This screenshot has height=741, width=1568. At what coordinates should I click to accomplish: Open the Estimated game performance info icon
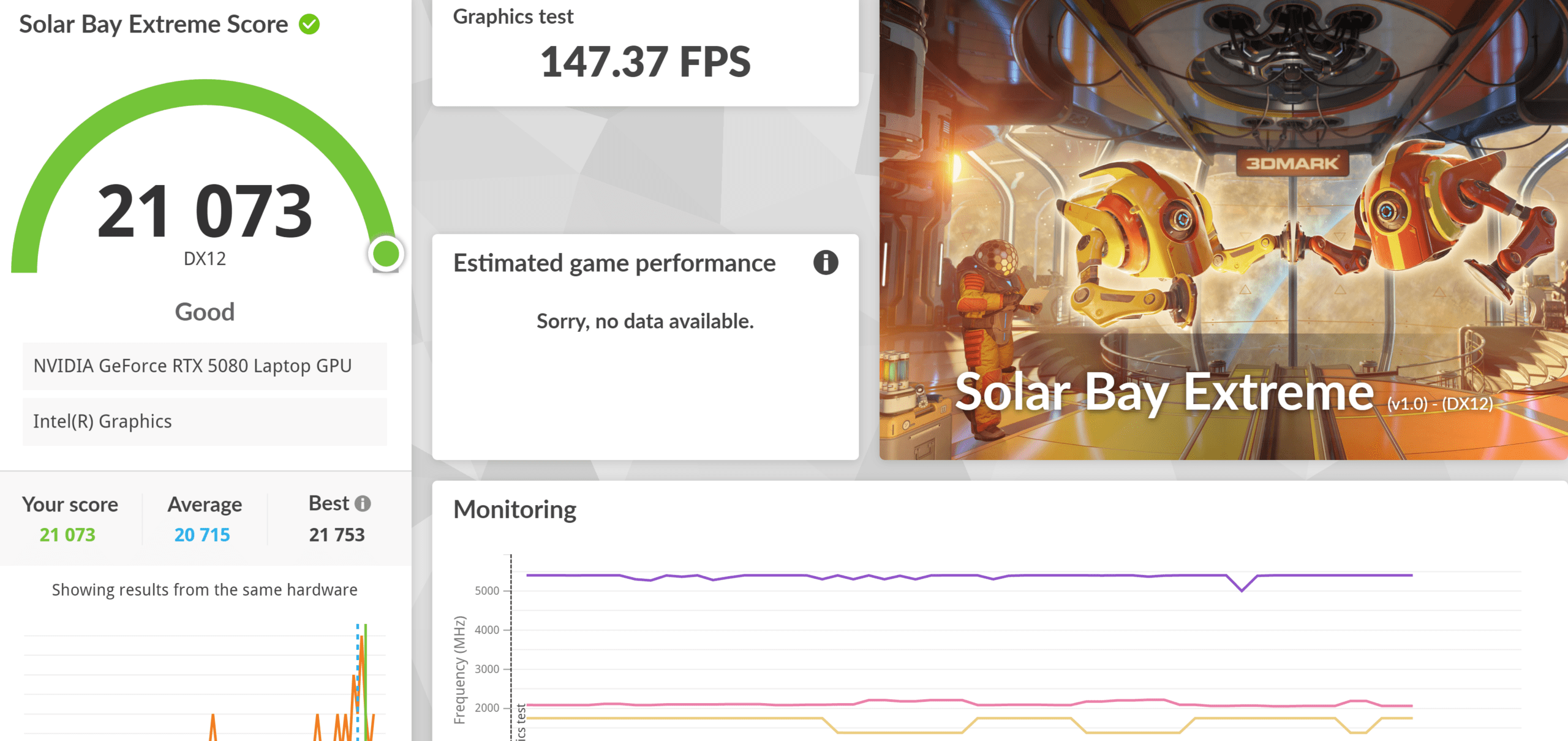click(x=825, y=263)
